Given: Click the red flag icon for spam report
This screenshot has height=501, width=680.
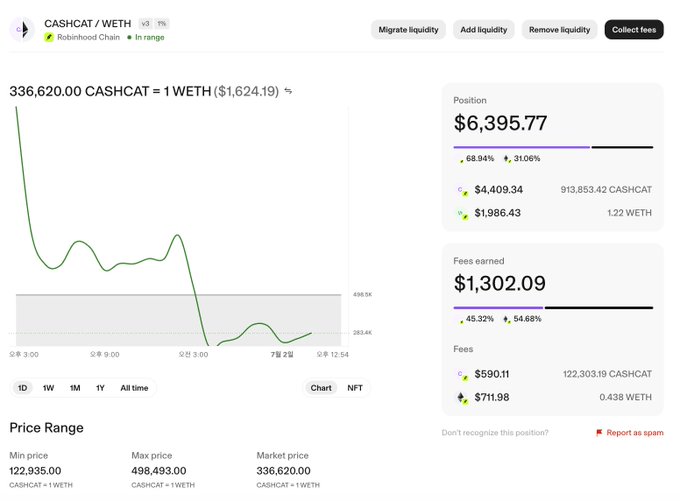Looking at the screenshot, I should 599,432.
